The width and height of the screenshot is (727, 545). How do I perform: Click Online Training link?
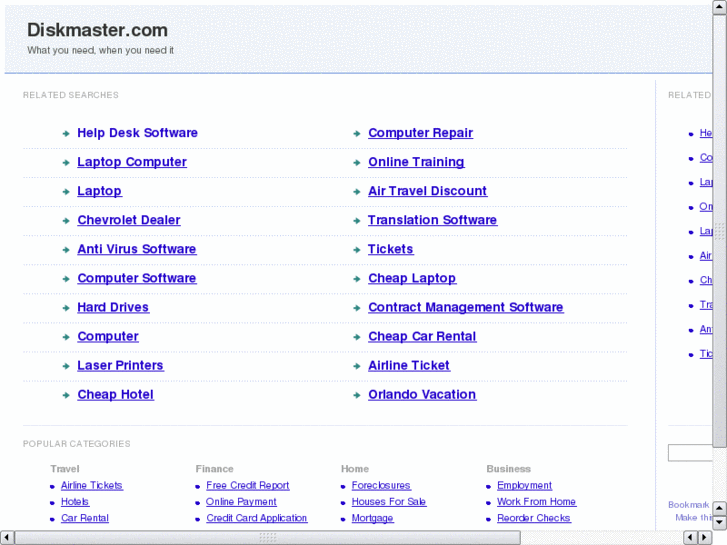tap(416, 162)
